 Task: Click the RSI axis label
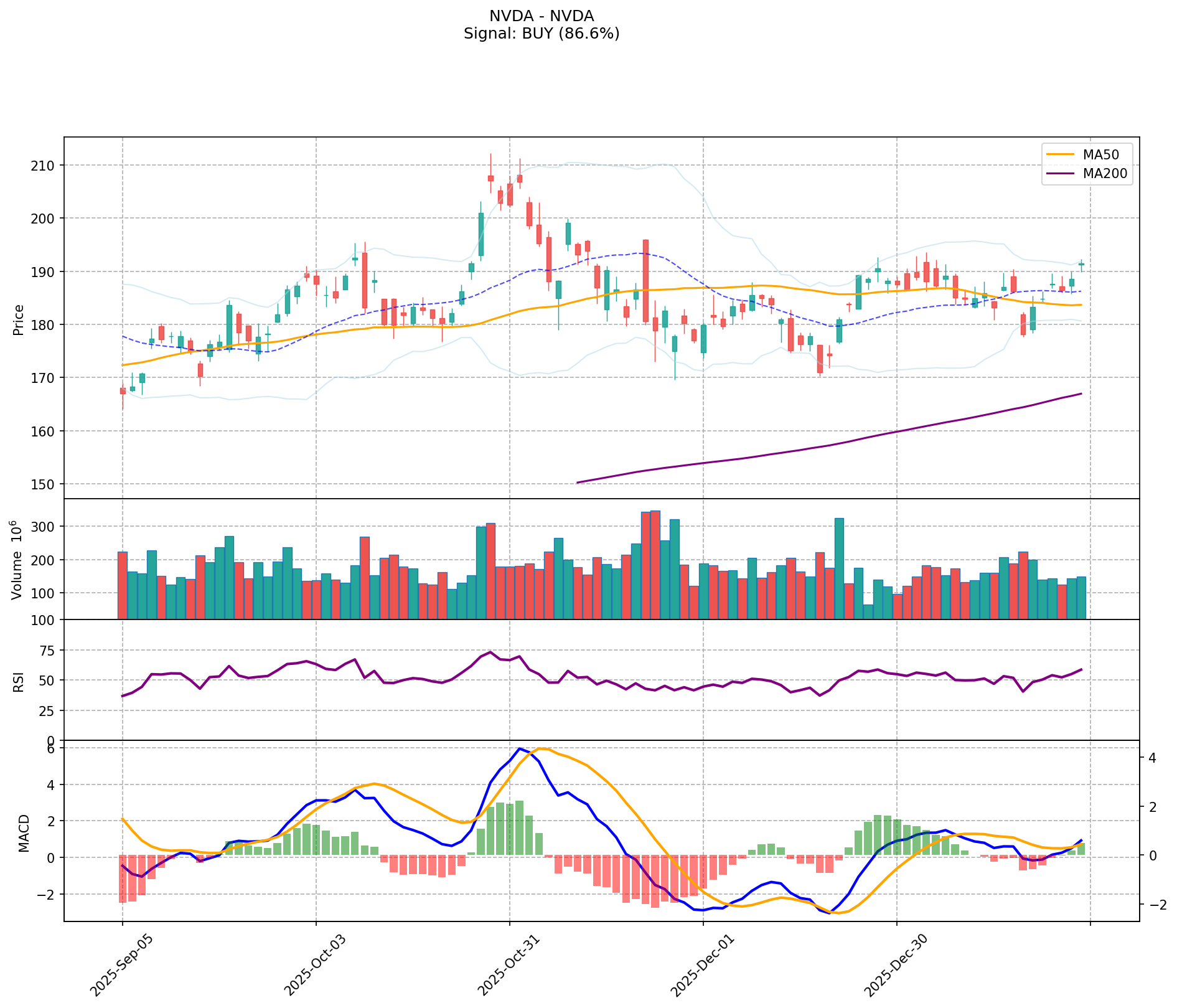pyautogui.click(x=19, y=681)
